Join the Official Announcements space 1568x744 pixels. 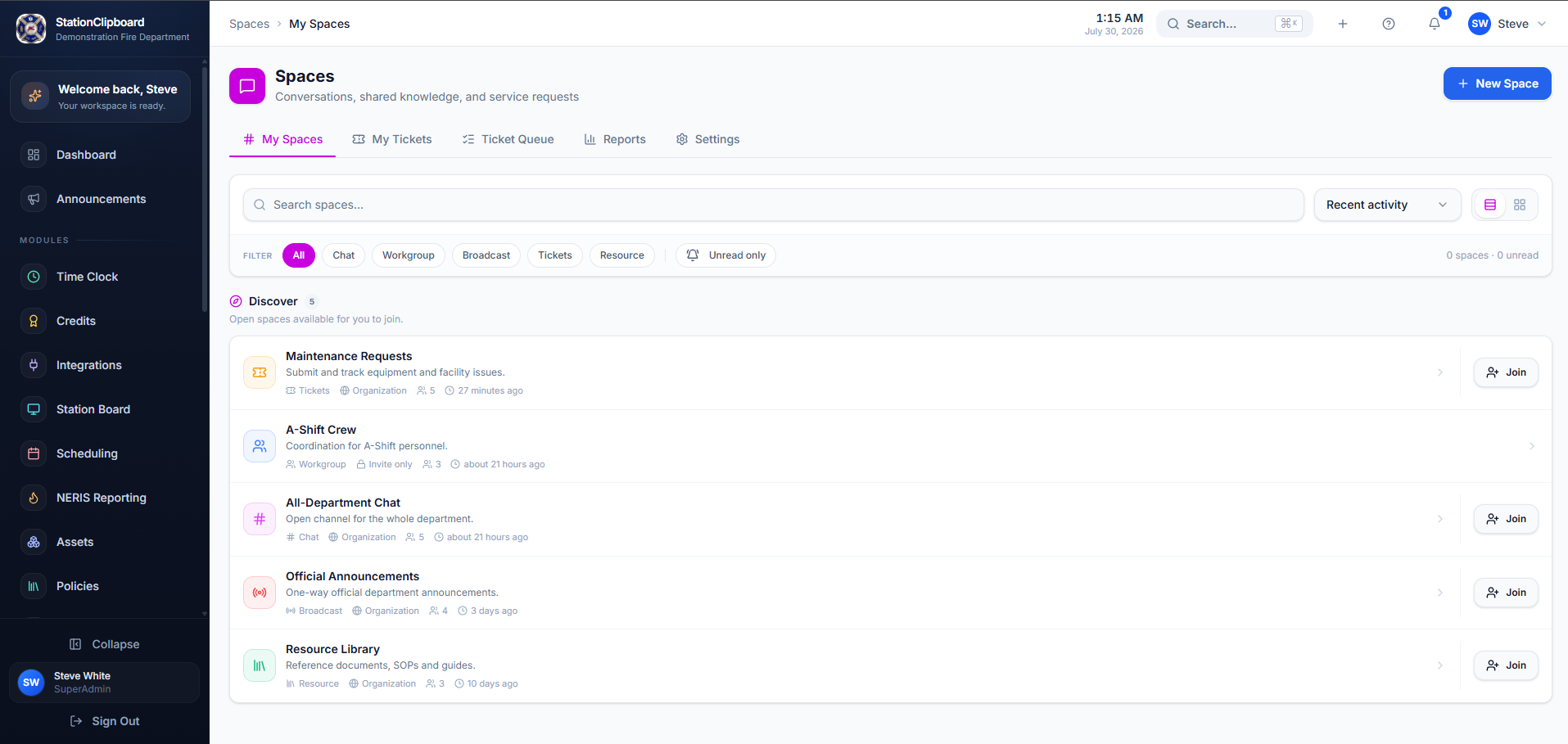(x=1506, y=593)
